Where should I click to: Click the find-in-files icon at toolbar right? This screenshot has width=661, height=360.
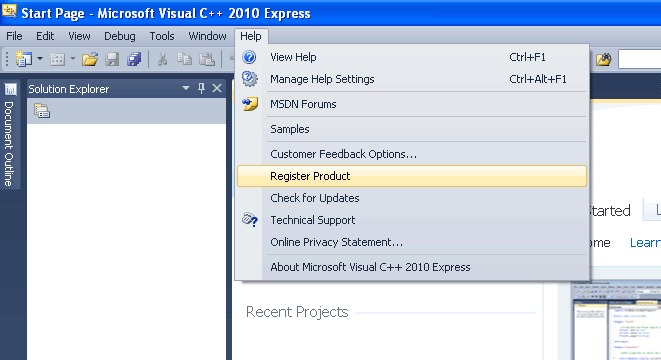[x=604, y=59]
